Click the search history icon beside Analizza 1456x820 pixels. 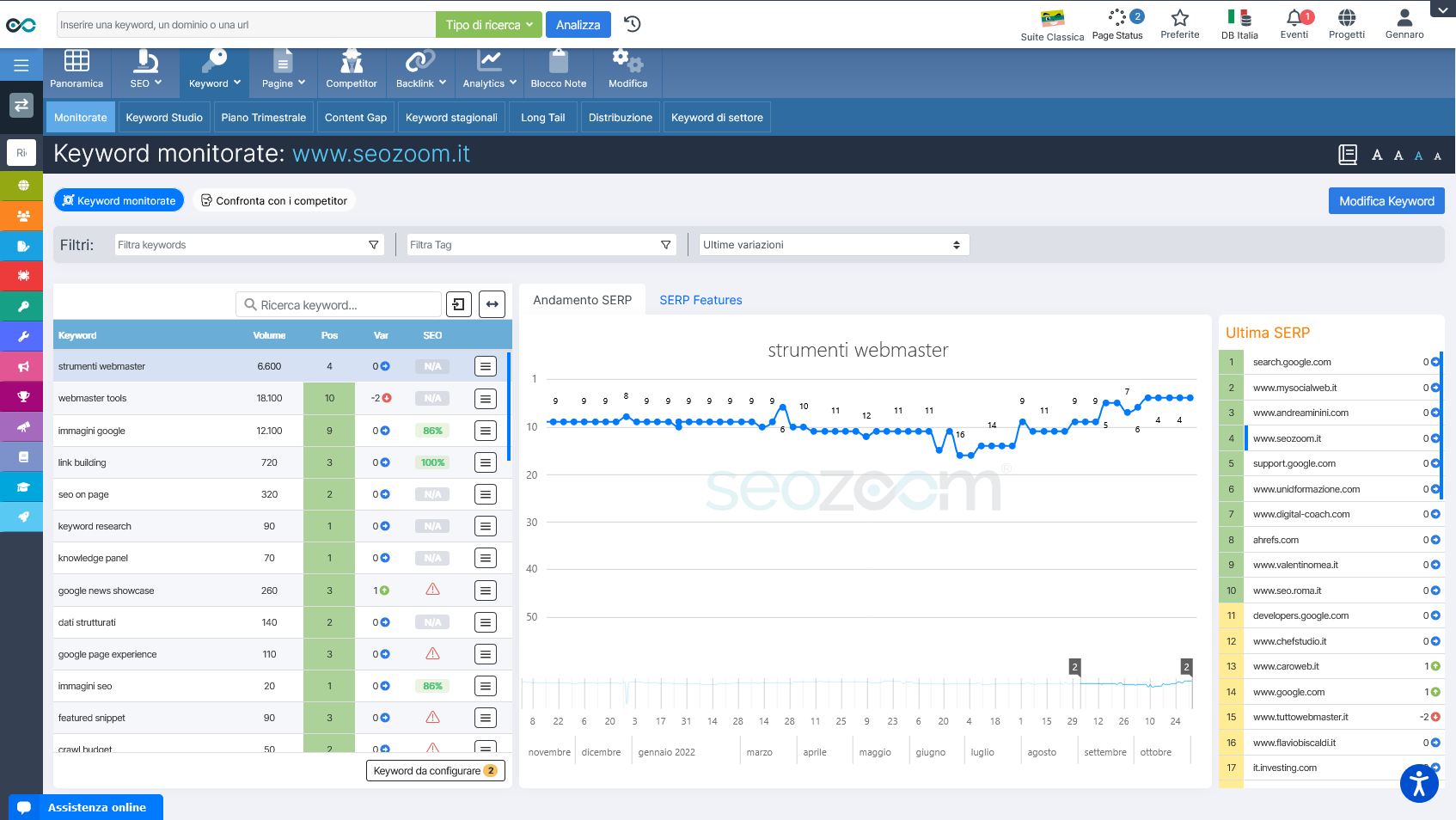[633, 25]
